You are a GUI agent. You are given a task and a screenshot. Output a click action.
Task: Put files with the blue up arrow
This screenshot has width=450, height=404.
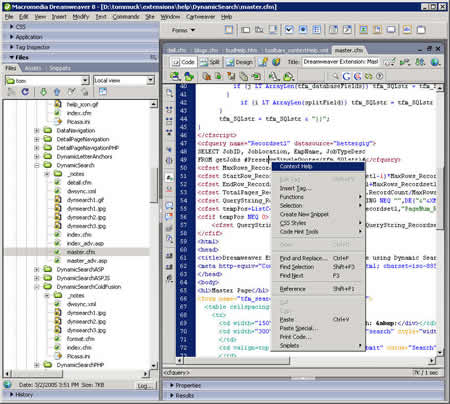pos(57,92)
